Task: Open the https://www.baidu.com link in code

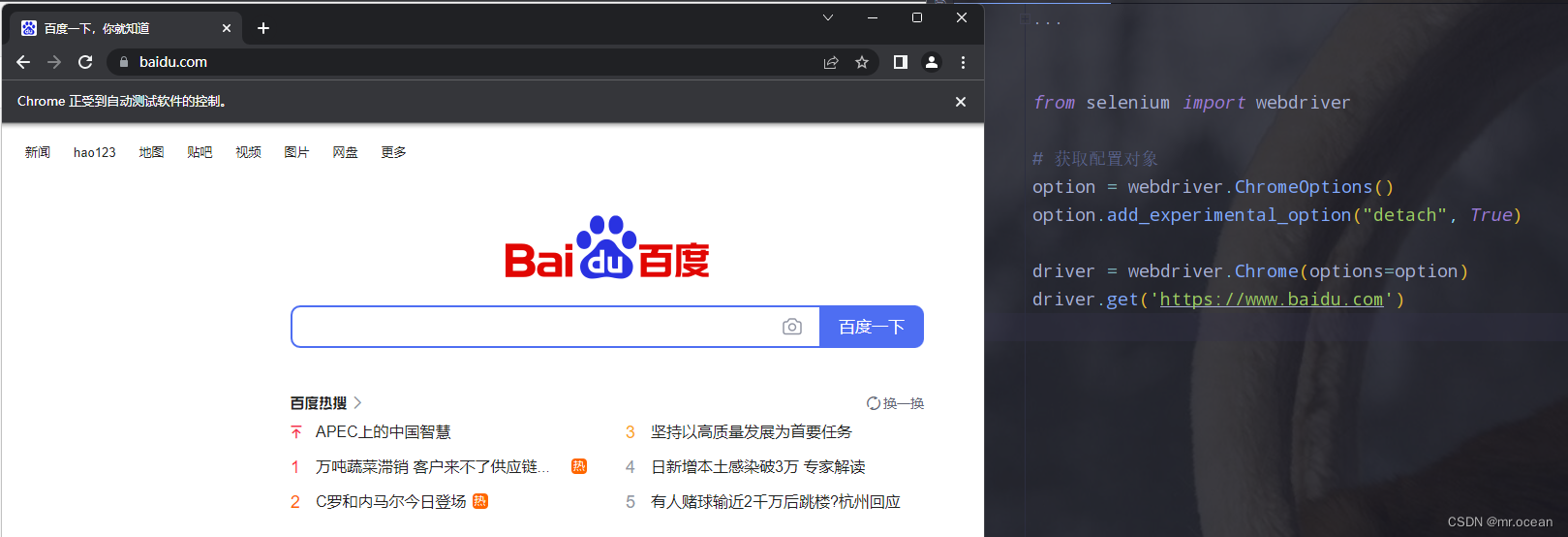Action: pyautogui.click(x=1272, y=300)
